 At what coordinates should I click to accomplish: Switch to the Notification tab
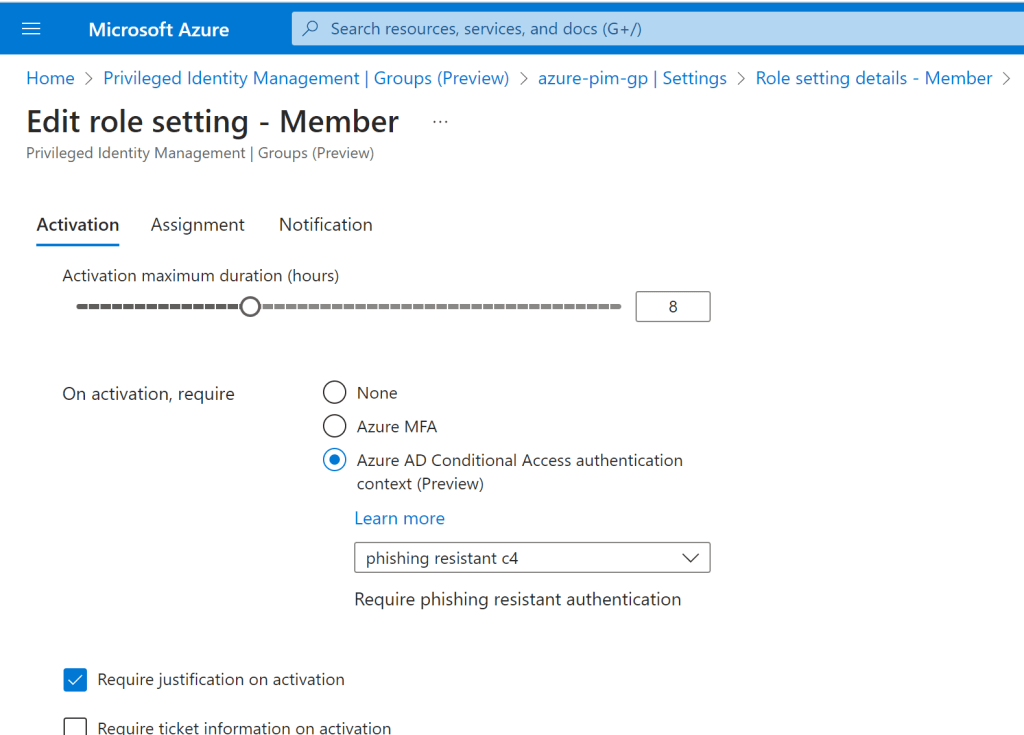[x=325, y=225]
